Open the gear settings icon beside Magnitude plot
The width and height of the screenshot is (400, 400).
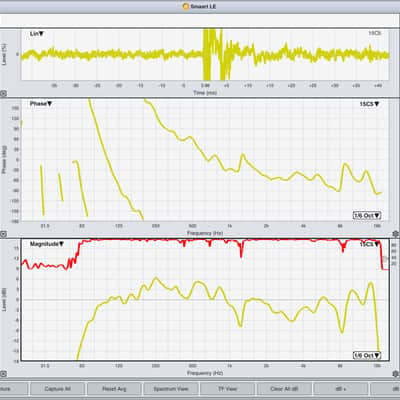click(396, 374)
